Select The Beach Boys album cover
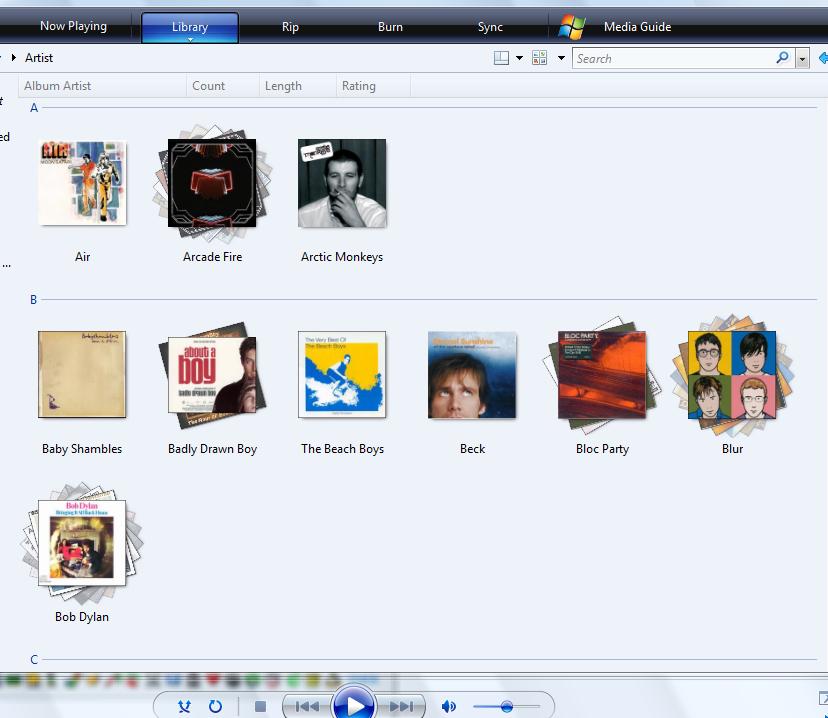828x718 pixels. (x=342, y=374)
